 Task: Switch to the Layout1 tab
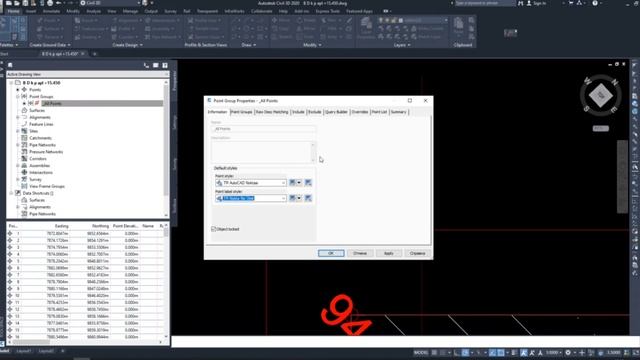pos(23,351)
